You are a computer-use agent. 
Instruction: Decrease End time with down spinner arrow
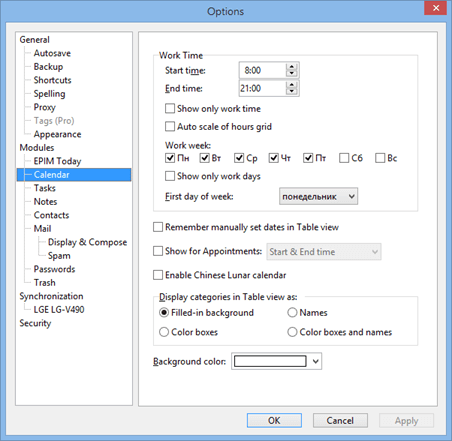click(292, 92)
